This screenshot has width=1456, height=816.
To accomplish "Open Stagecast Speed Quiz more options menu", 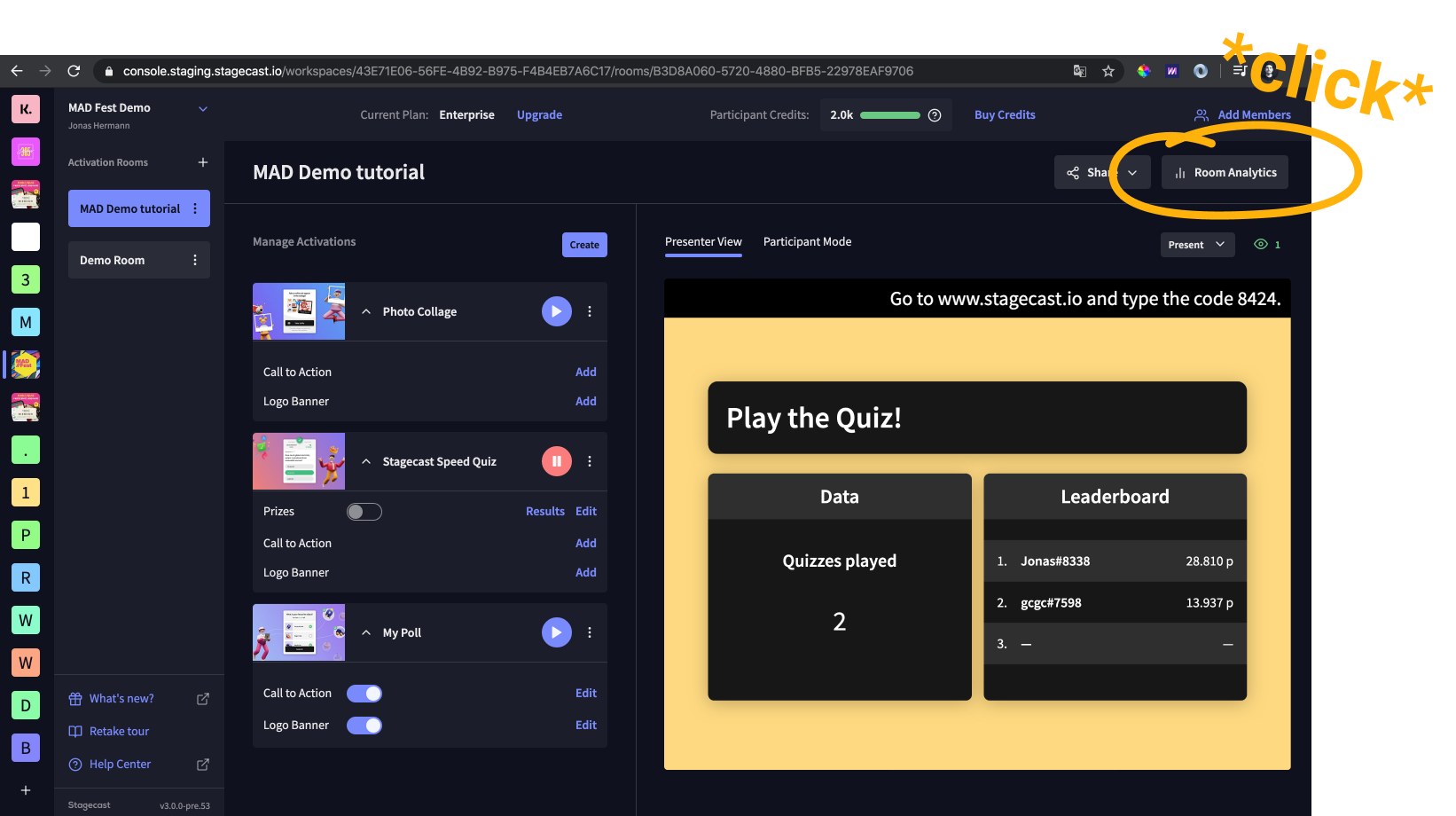I will click(590, 461).
